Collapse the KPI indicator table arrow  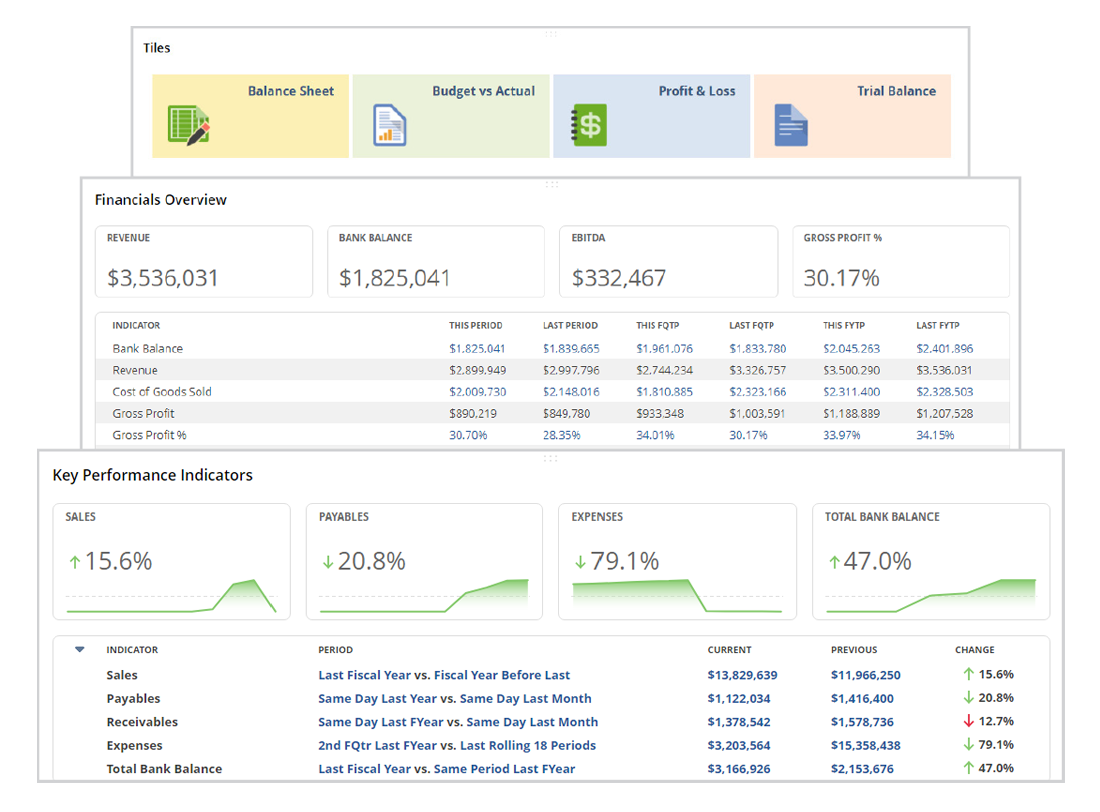tap(80, 650)
